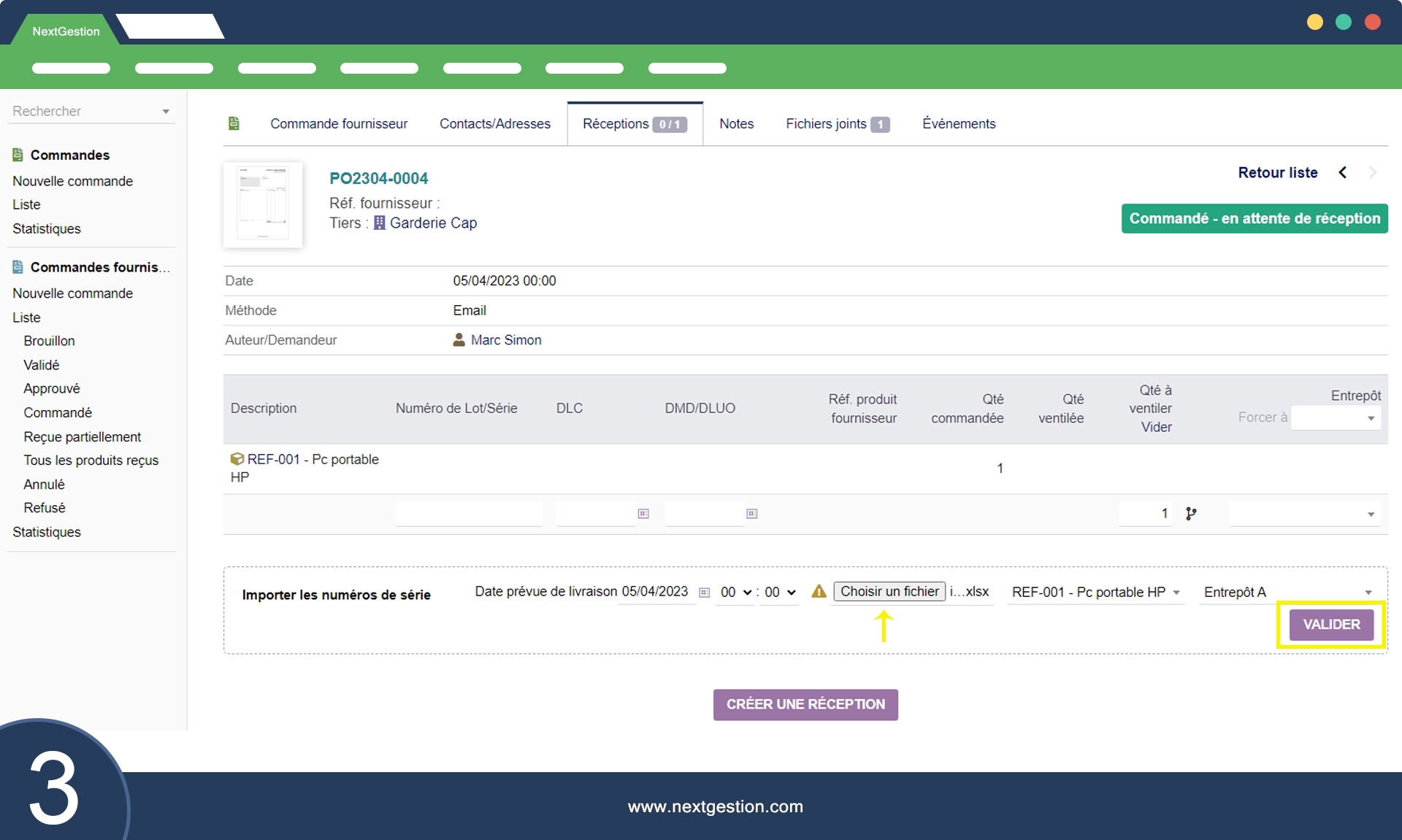Open the Contacts/Adresses tab

[494, 124]
